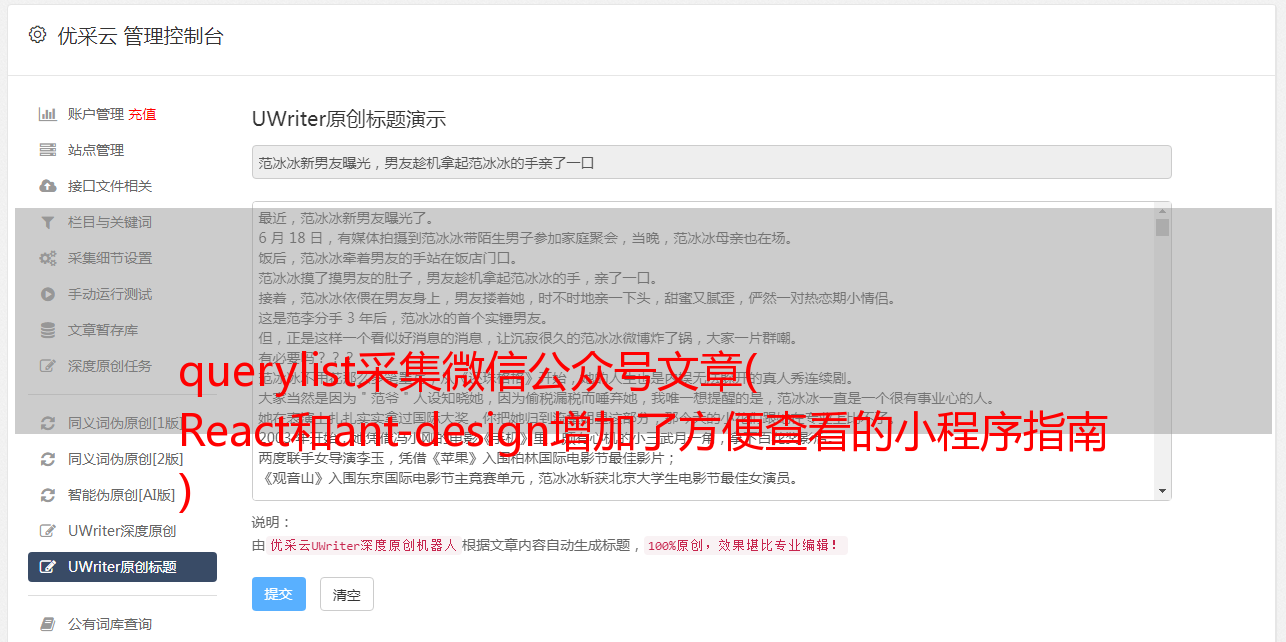Viewport: 1286px width, 642px height.
Task: Click the gear icon beside 优采云 管理控制台
Action: pos(37,35)
